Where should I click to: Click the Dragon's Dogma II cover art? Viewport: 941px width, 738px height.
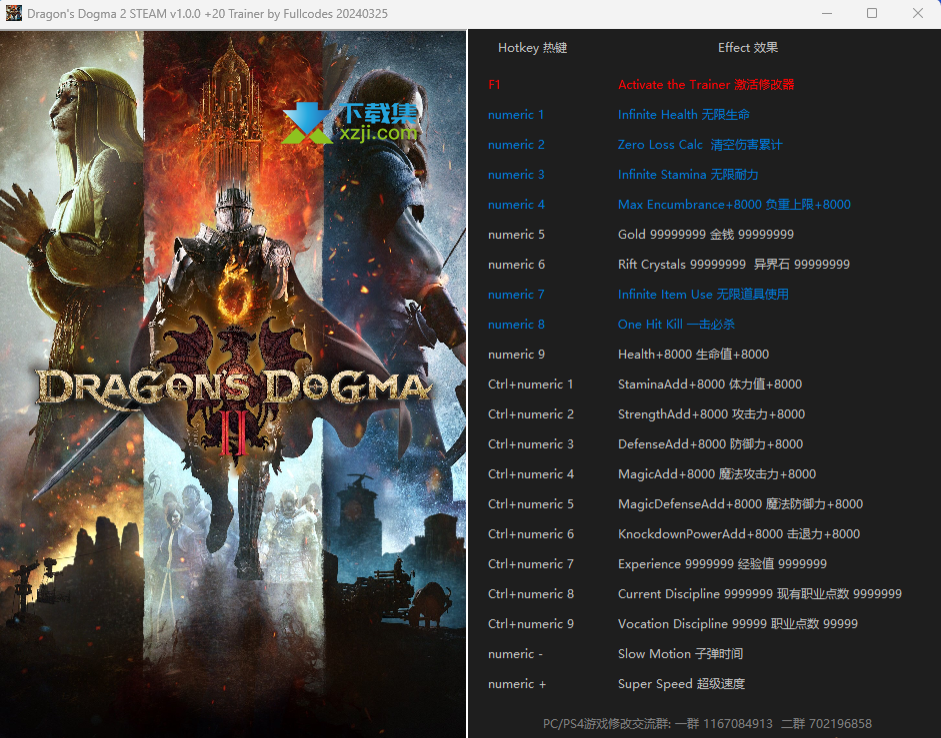[x=233, y=384]
